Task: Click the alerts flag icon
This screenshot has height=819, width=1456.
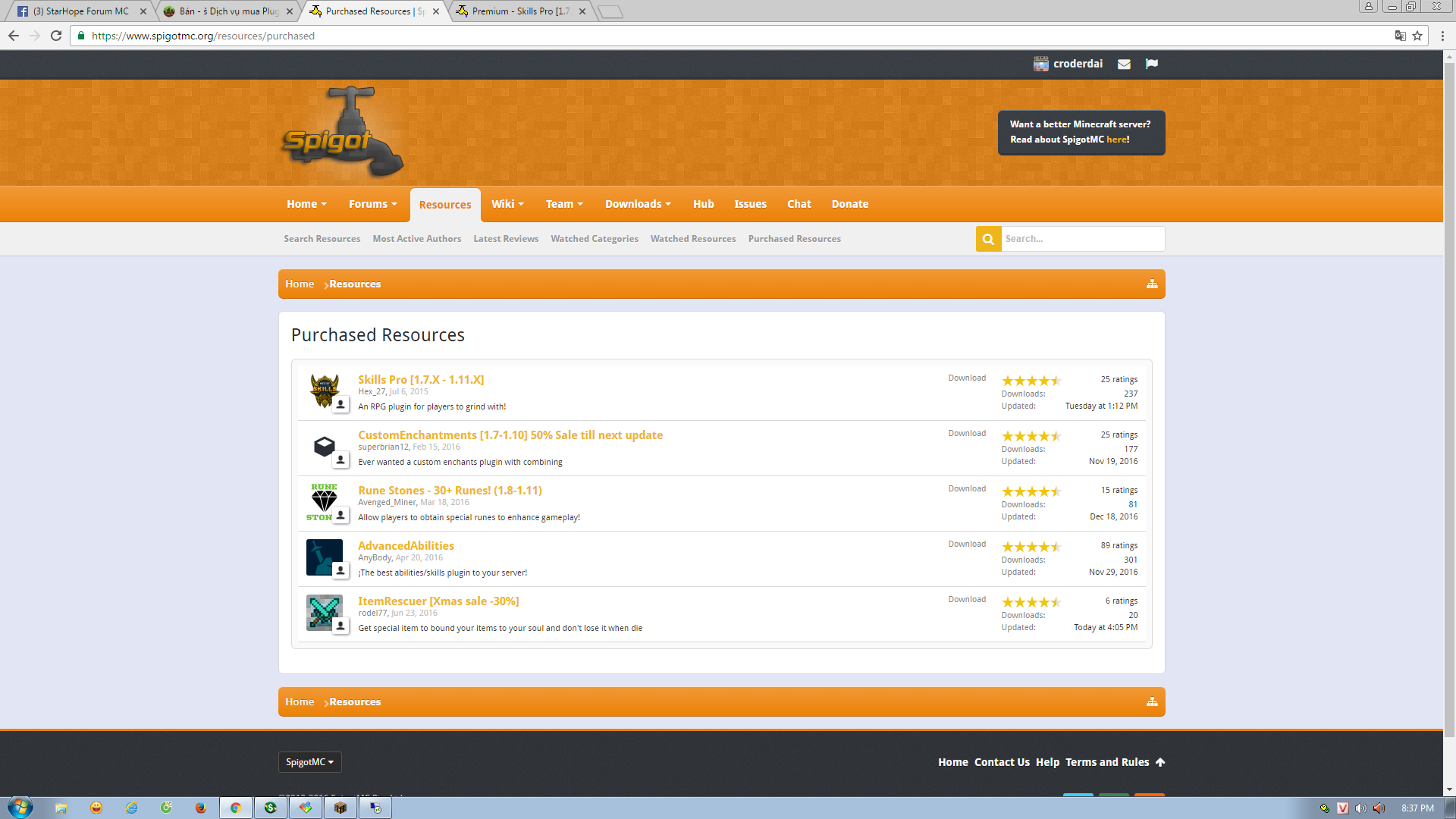Action: pos(1152,64)
